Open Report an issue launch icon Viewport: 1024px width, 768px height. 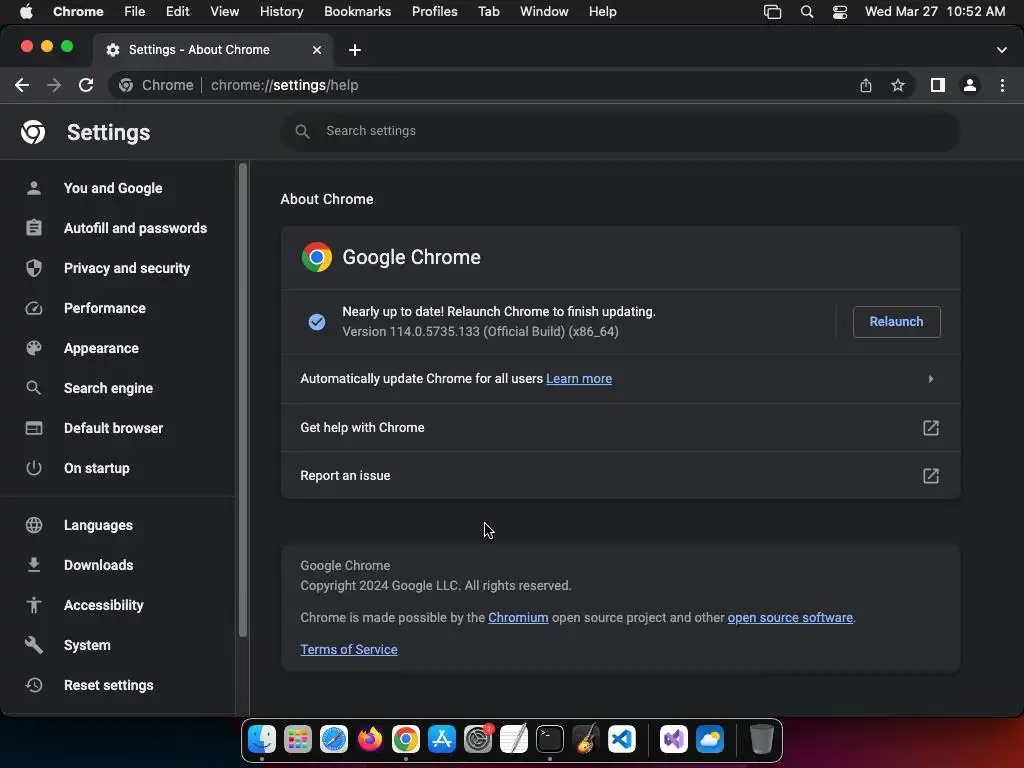931,475
